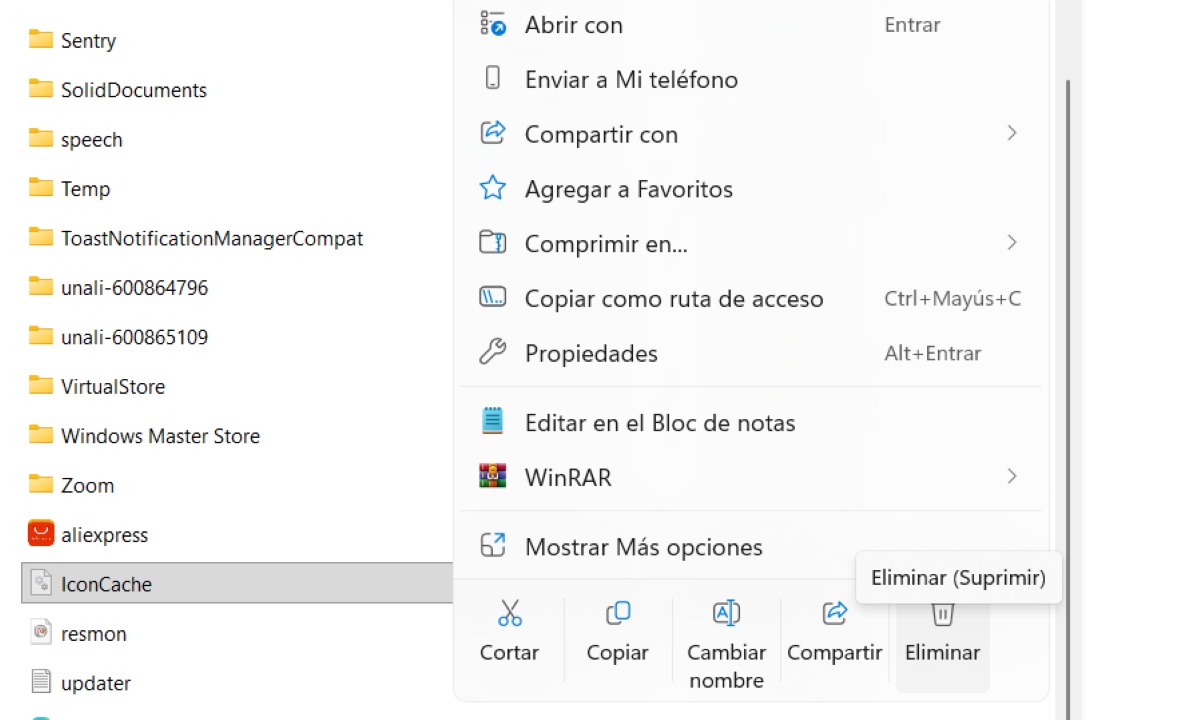1200x720 pixels.
Task: Select the Windows Master Store folder
Action: pyautogui.click(x=160, y=436)
